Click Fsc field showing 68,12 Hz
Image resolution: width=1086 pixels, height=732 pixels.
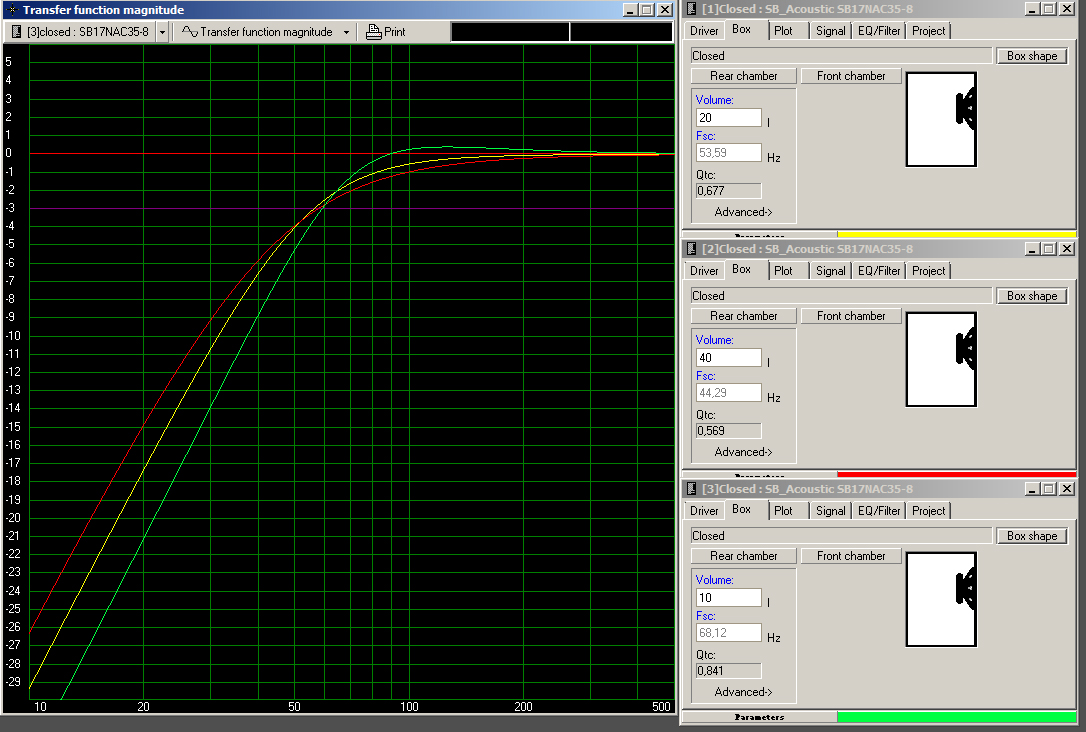(x=729, y=632)
